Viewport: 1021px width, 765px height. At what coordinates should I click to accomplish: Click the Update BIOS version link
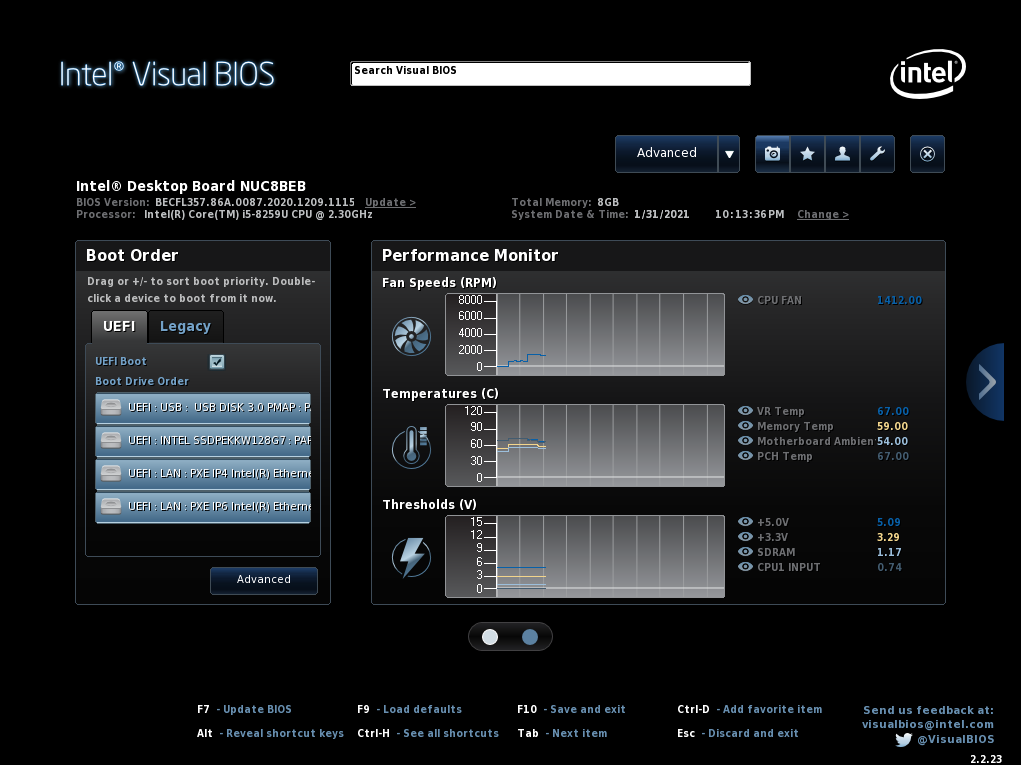click(390, 202)
